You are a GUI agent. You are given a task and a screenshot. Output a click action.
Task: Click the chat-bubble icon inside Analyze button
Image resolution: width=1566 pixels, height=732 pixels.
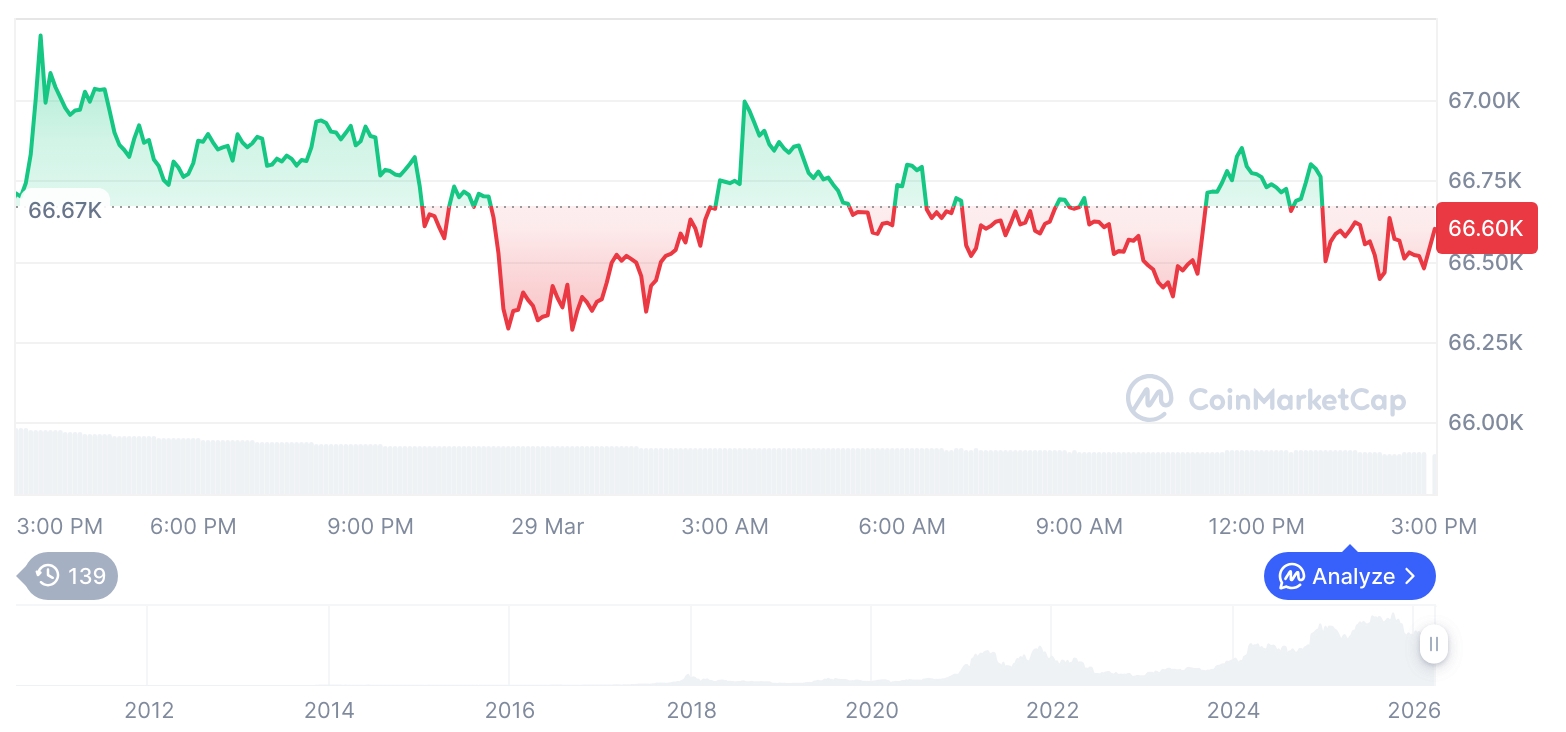click(1292, 576)
